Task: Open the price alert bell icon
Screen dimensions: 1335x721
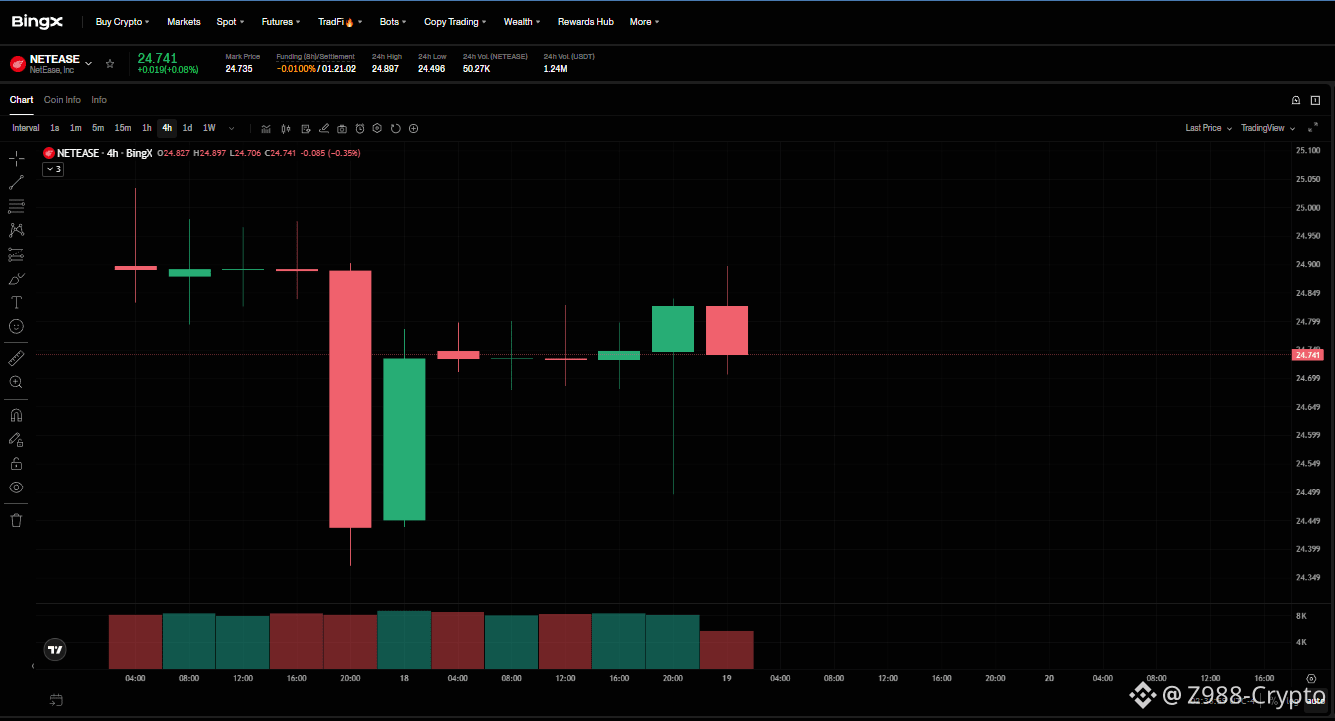Action: [x=1296, y=100]
